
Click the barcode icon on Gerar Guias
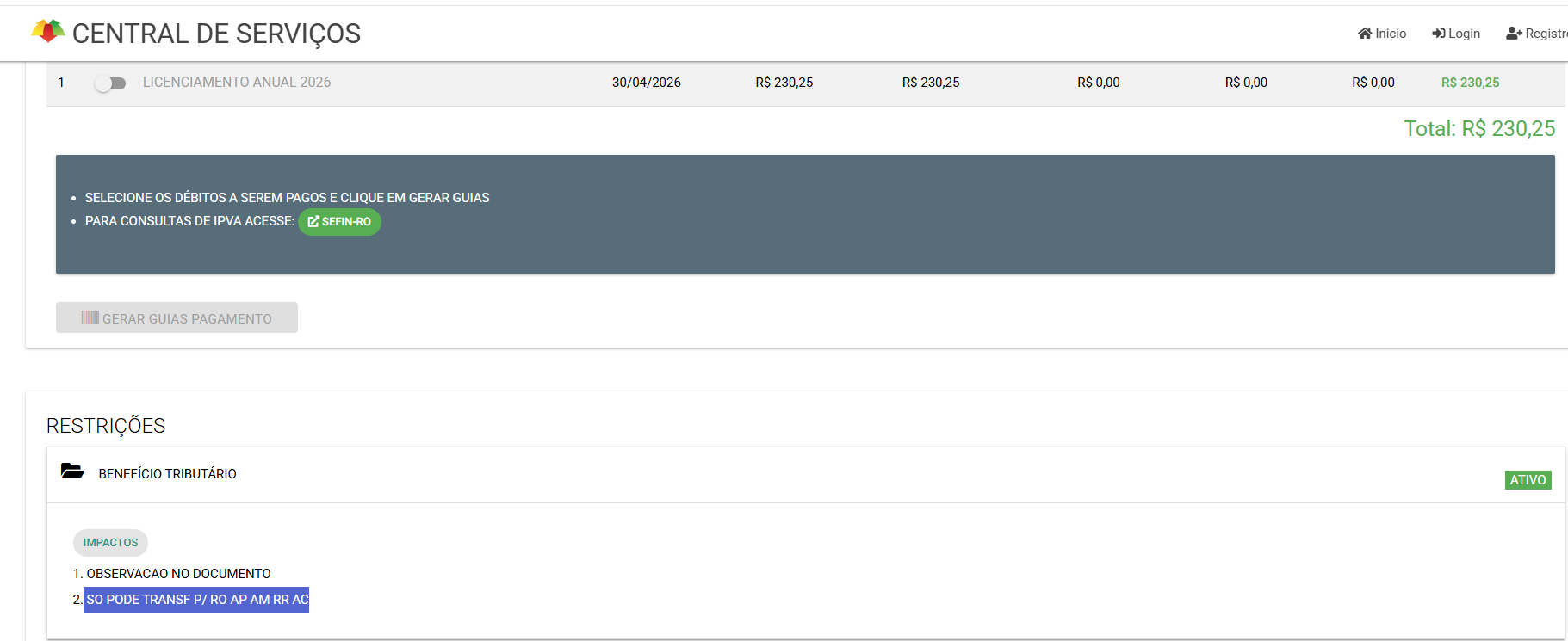coord(90,317)
